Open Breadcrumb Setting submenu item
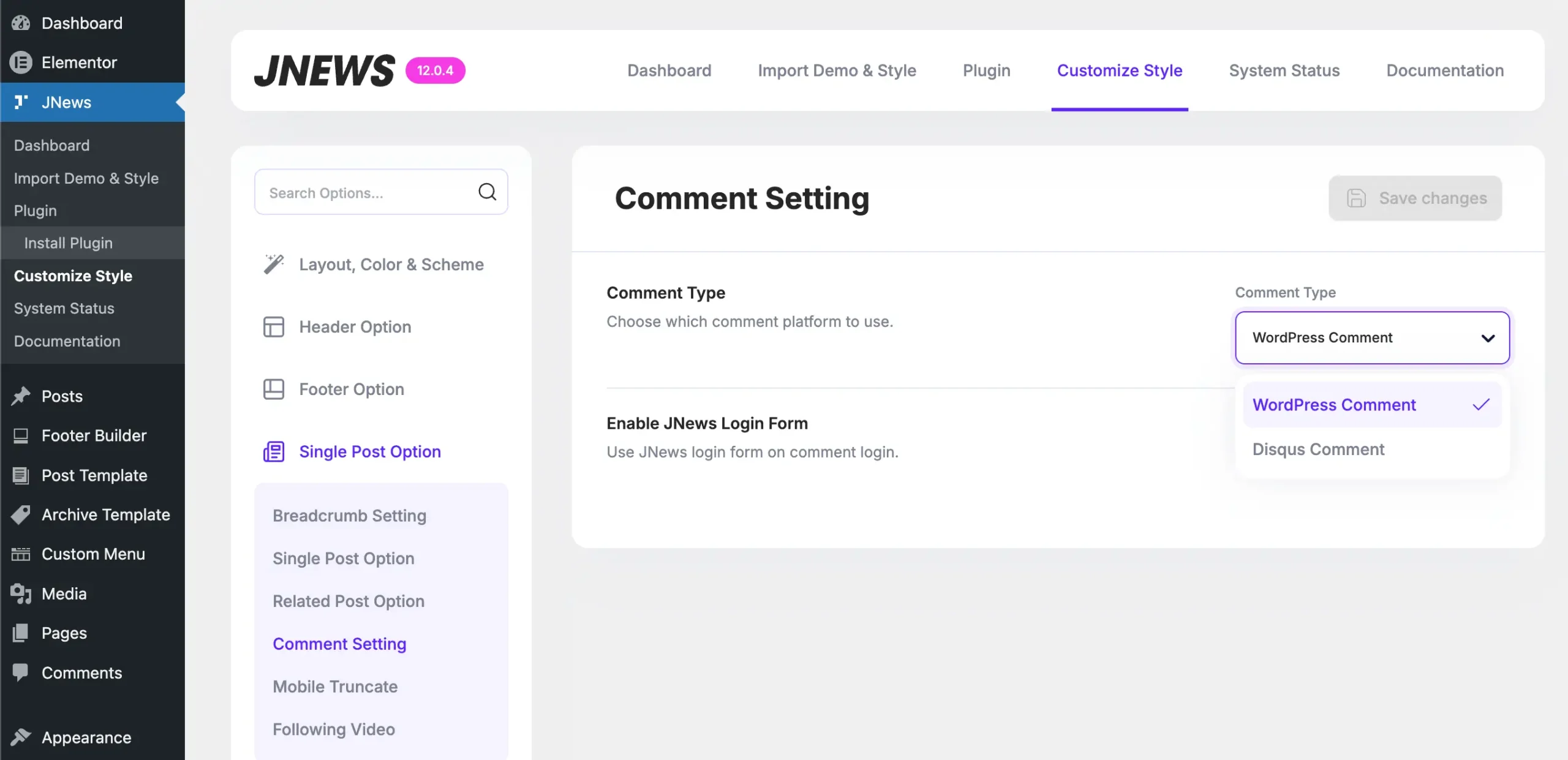Screen dimensions: 1568x760 349,516
